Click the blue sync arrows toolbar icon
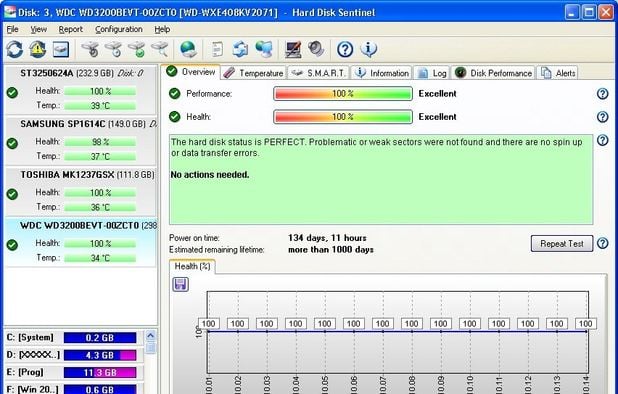The width and height of the screenshot is (618, 394). click(240, 49)
